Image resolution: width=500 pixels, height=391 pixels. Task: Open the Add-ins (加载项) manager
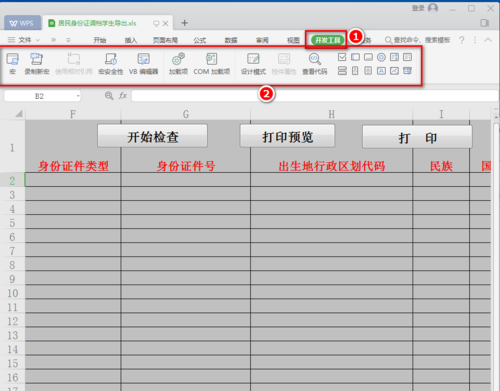pos(178,63)
